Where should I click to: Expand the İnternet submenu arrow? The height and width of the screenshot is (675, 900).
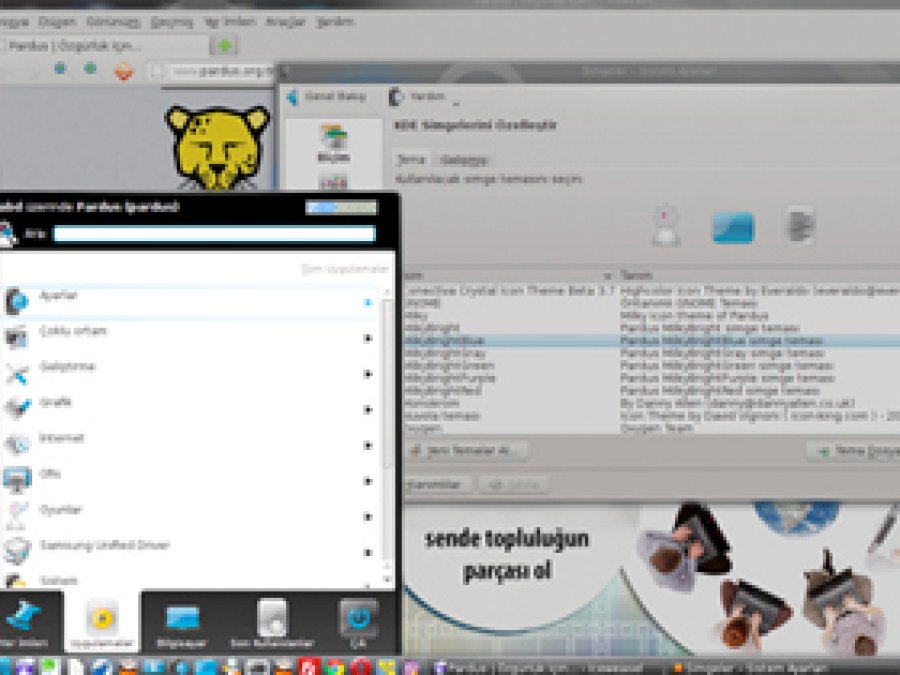click(x=368, y=445)
